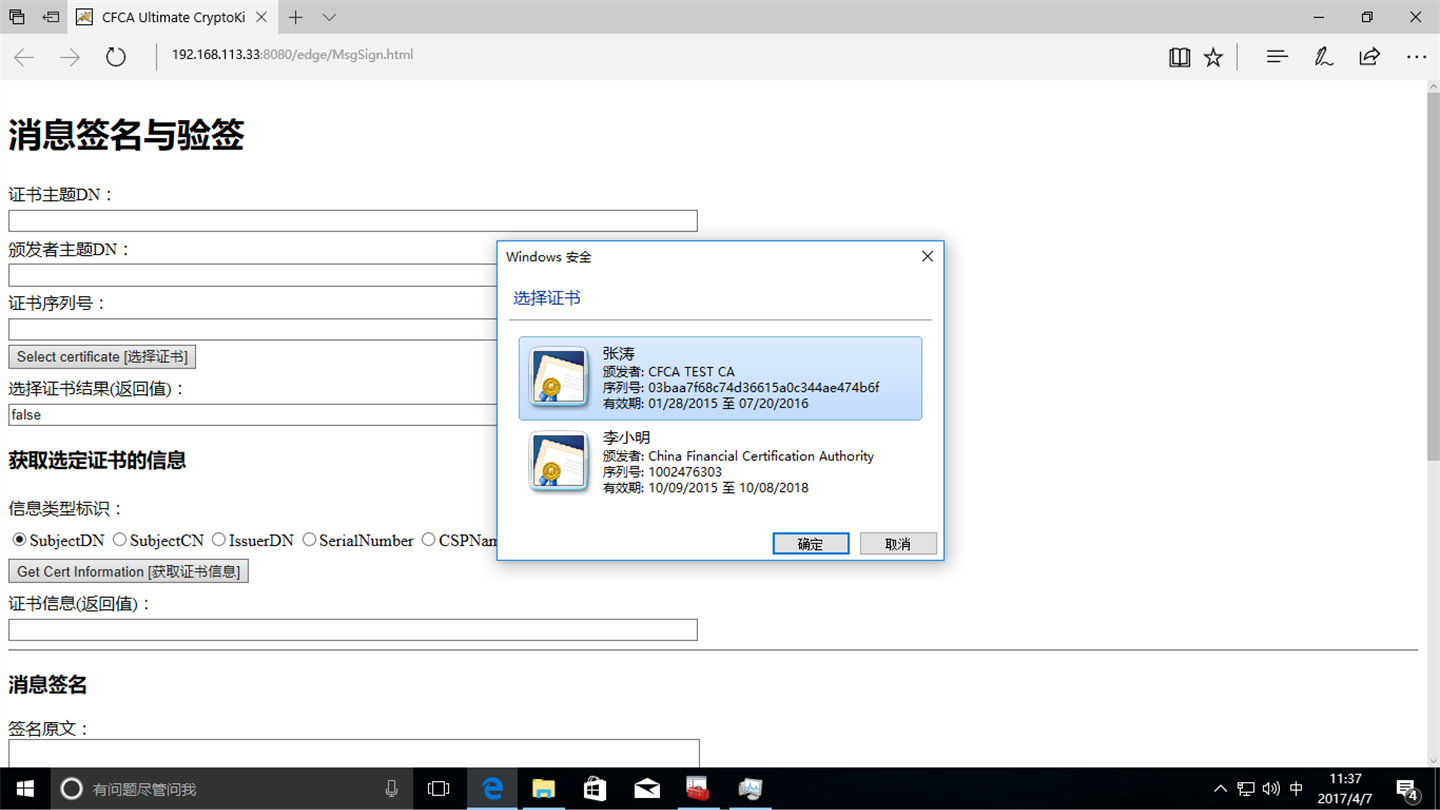Click 签名原文 text area
The image size is (1440, 810).
(x=354, y=754)
